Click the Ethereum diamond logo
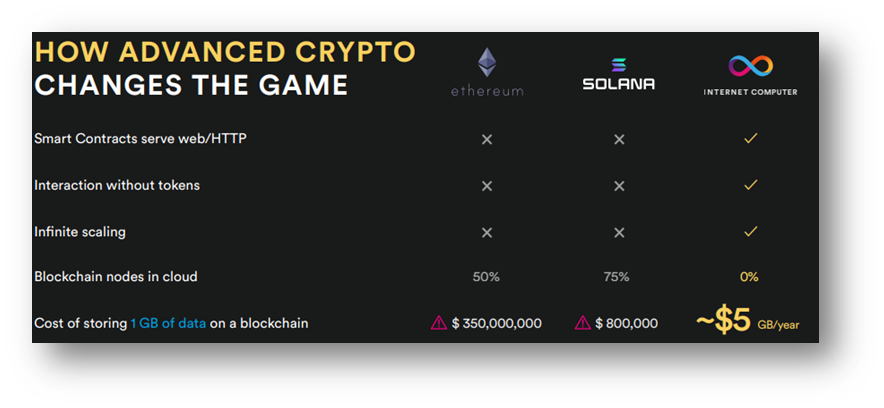884x408 pixels. pos(487,62)
